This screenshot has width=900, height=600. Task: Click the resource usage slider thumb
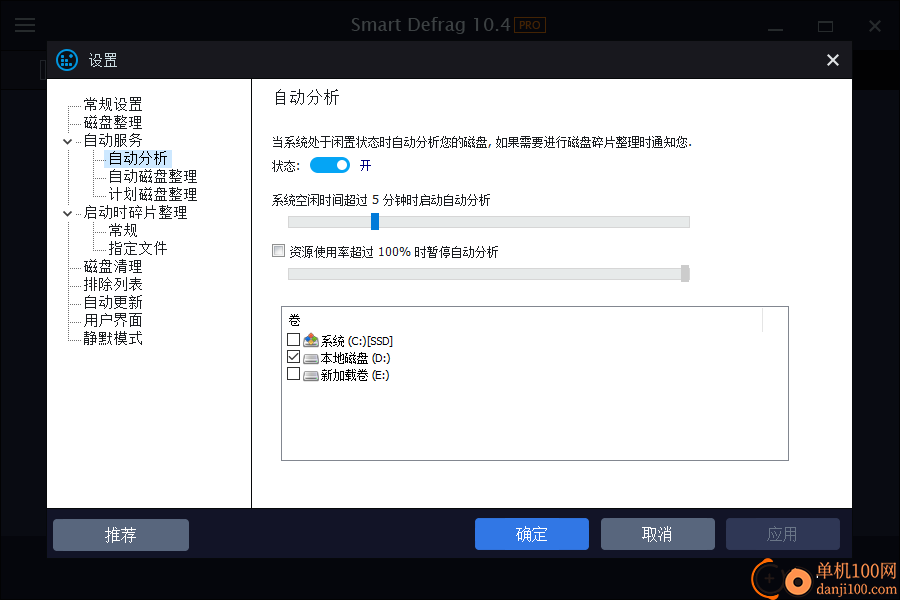pos(685,274)
